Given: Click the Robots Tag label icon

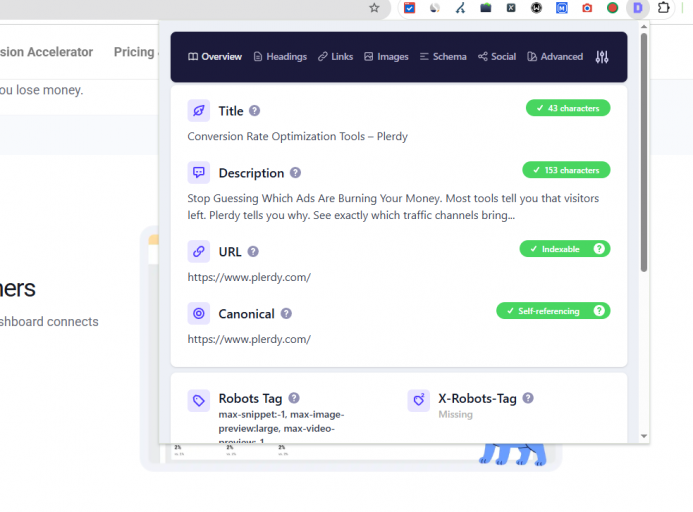Looking at the screenshot, I should 199,401.
